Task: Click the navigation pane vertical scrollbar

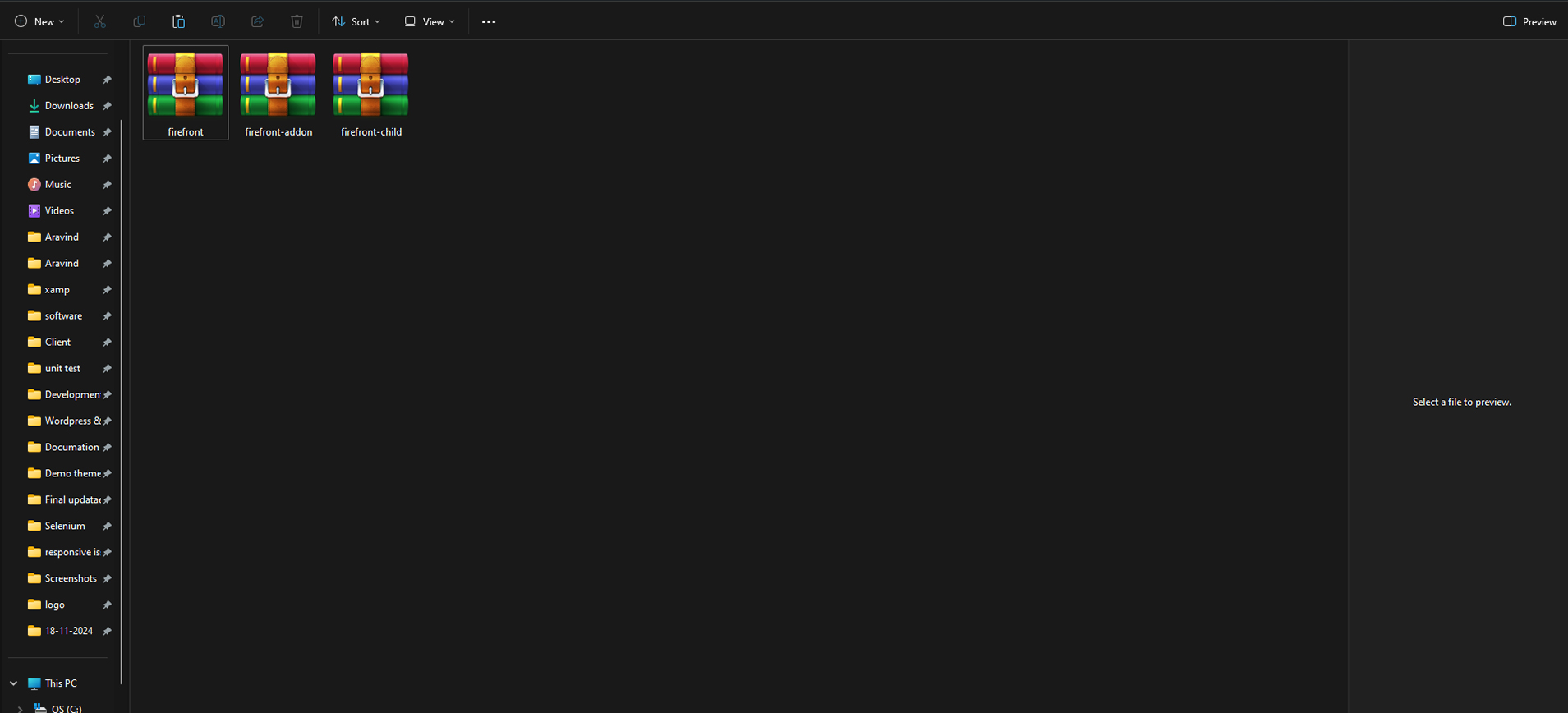Action: [x=122, y=402]
